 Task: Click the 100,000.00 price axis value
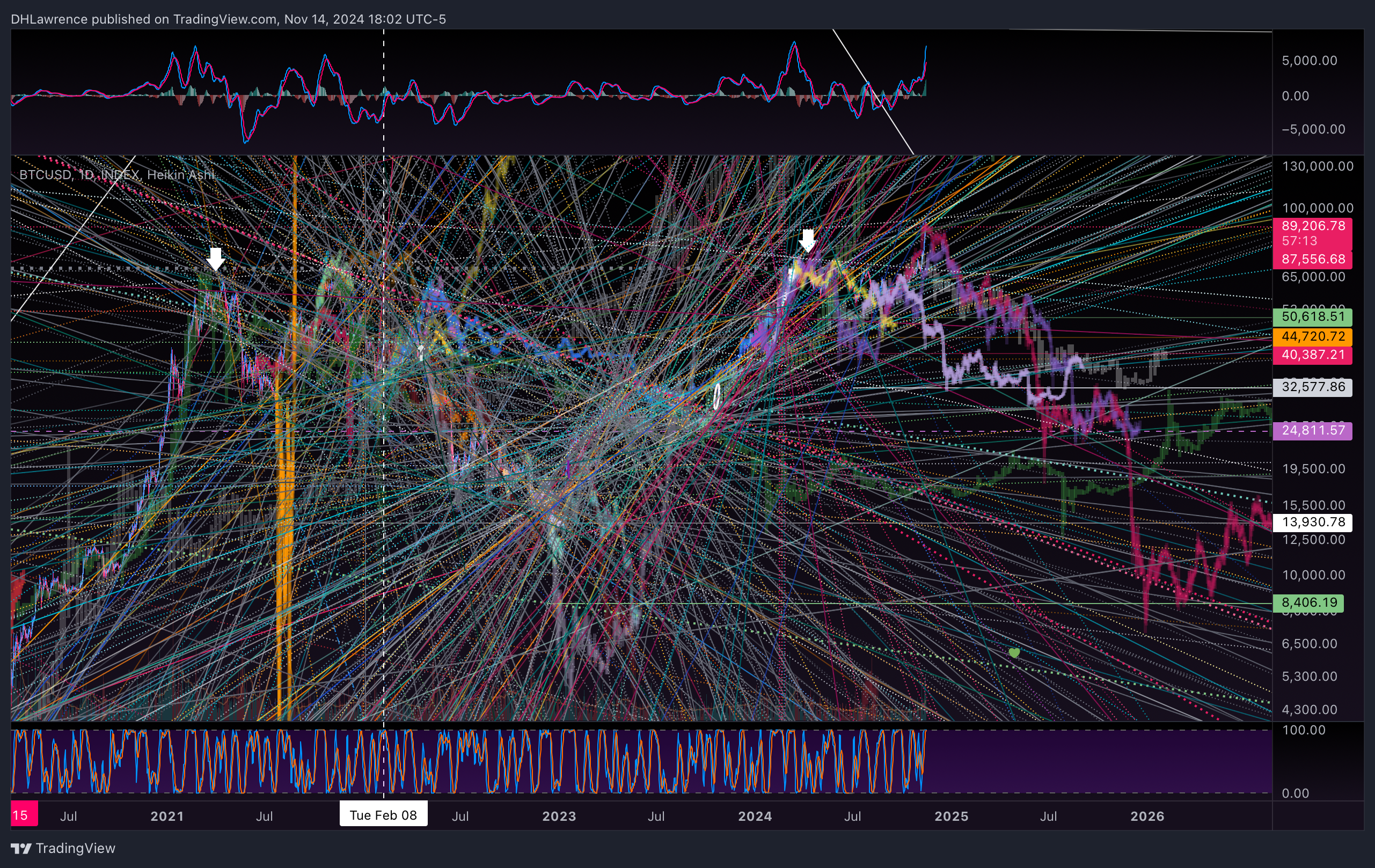1318,208
